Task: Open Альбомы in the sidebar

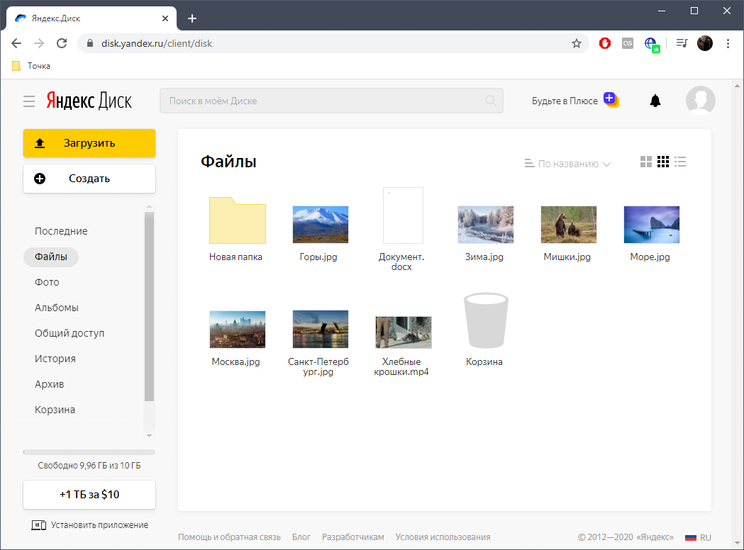Action: pos(57,308)
